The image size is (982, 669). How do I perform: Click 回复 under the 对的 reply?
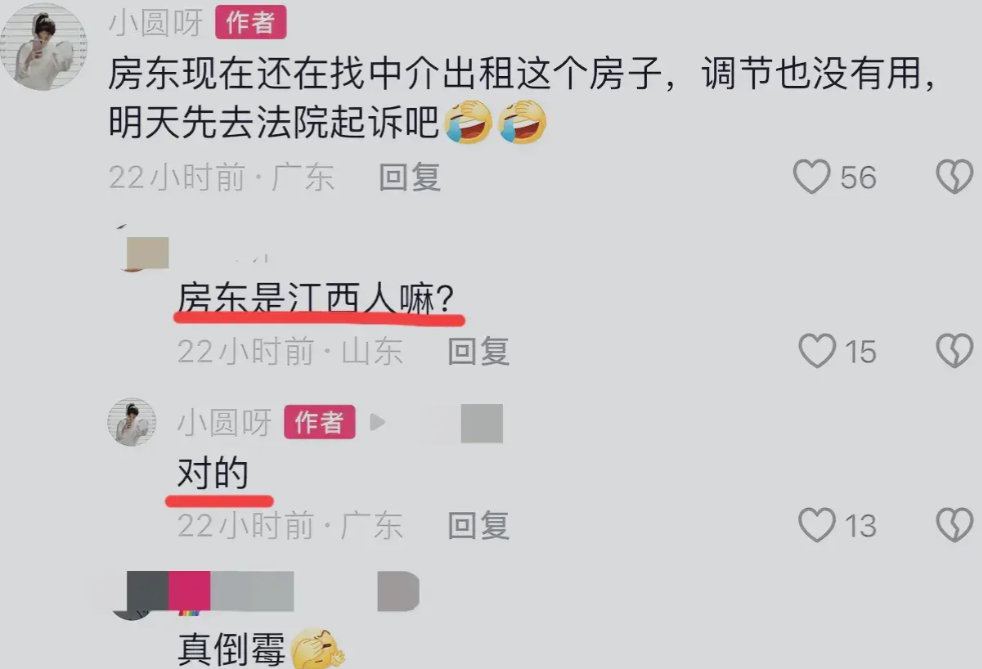478,526
